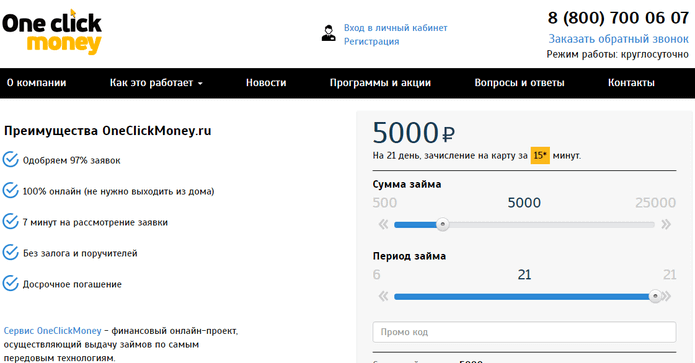The width and height of the screenshot is (695, 363).
Task: Click checkmark icon beside 100% онлайн
Action: click(x=10, y=191)
